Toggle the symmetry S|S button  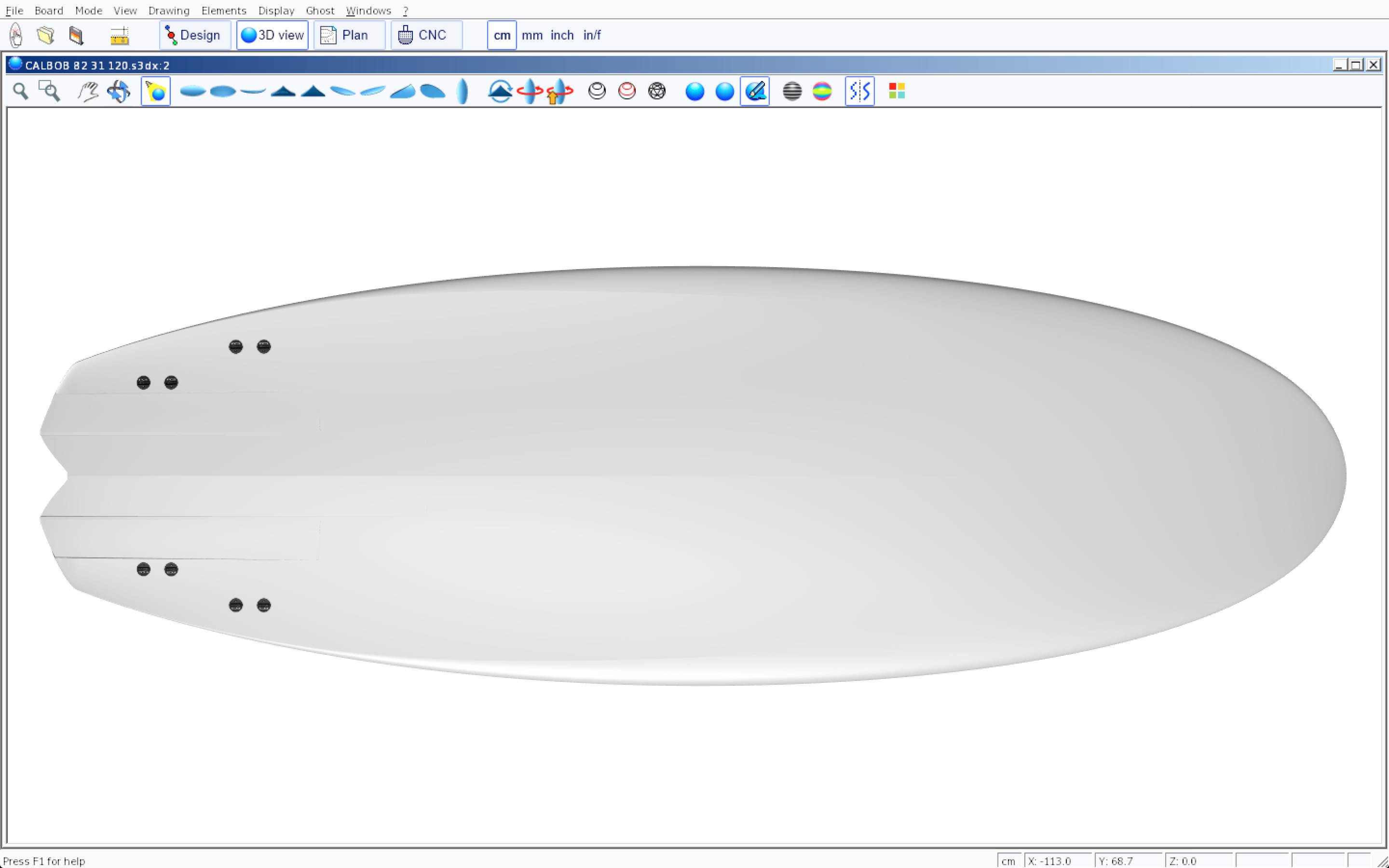click(859, 91)
